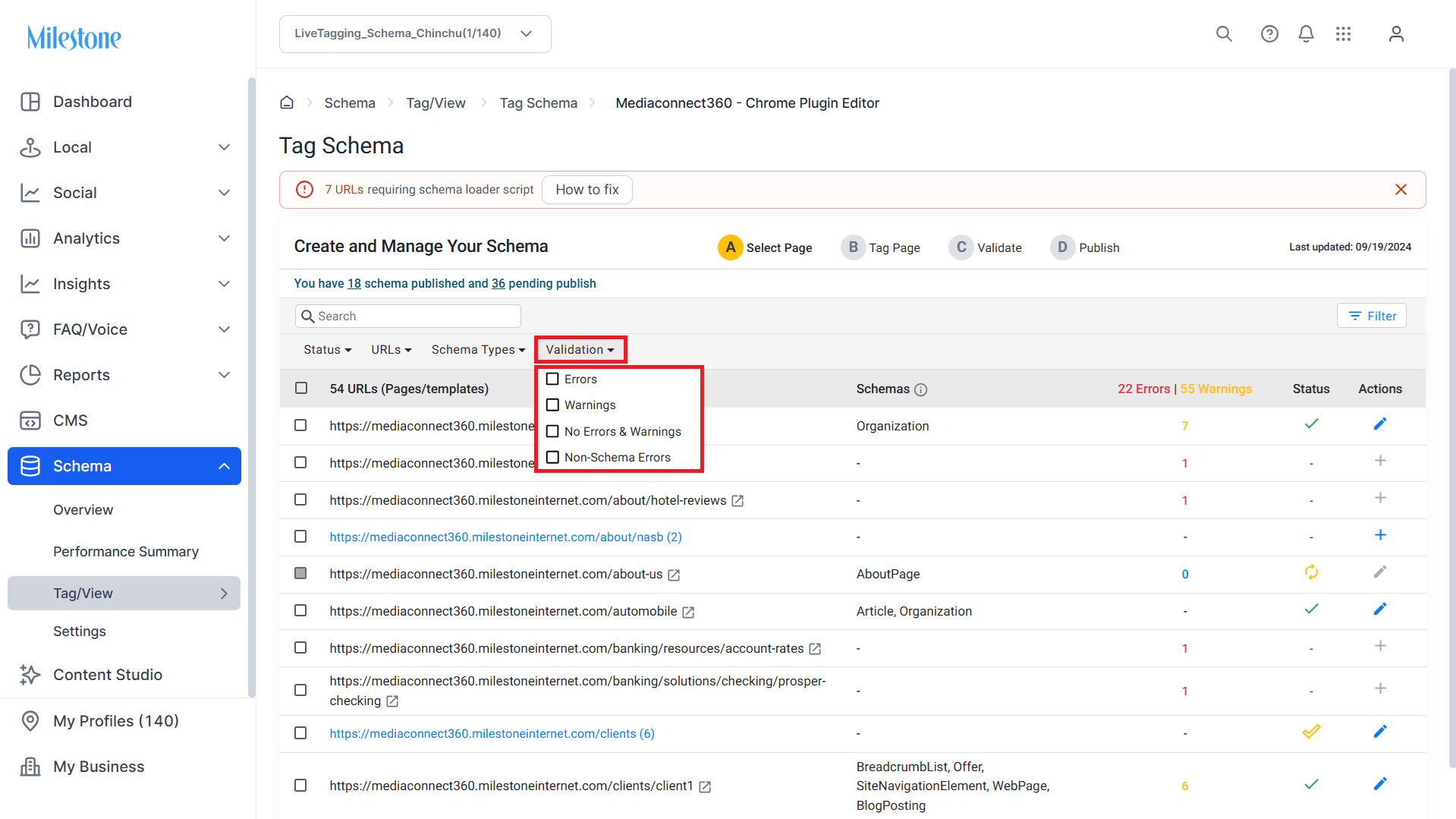The width and height of the screenshot is (1456, 819).
Task: Open the Filter button
Action: tap(1372, 316)
